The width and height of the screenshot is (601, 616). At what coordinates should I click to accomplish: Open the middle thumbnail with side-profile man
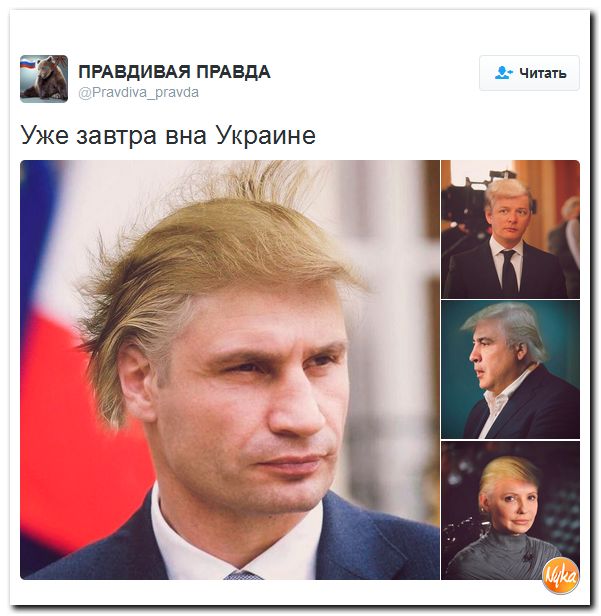[x=511, y=370]
